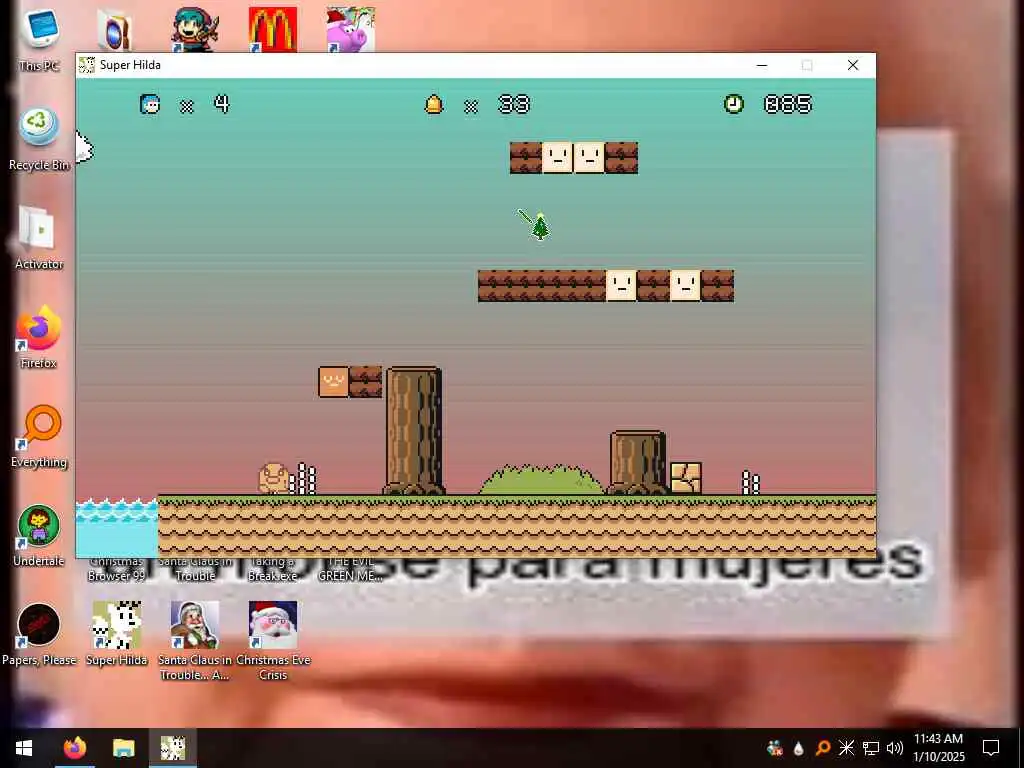
Task: Click the network tray icon
Action: pyautogui.click(x=871, y=748)
